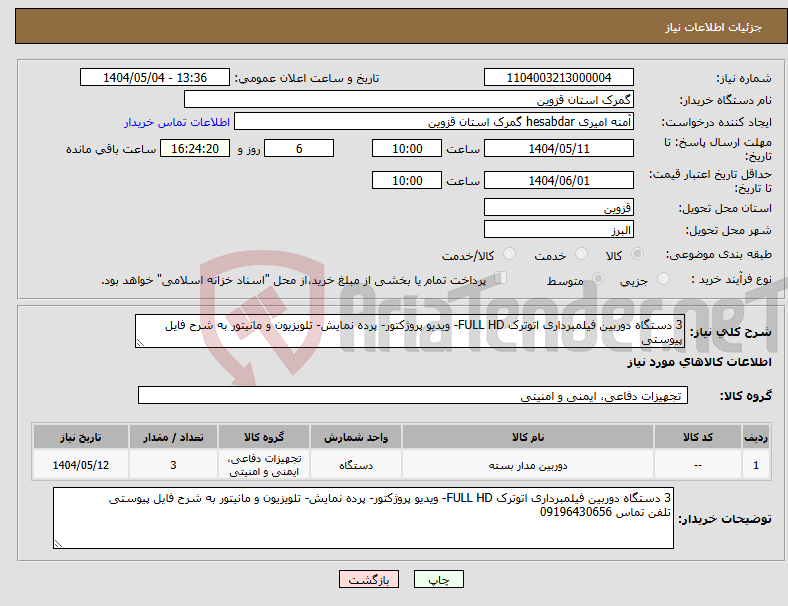Click the delivery province field قزوین
788x606 pixels.
tap(558, 207)
